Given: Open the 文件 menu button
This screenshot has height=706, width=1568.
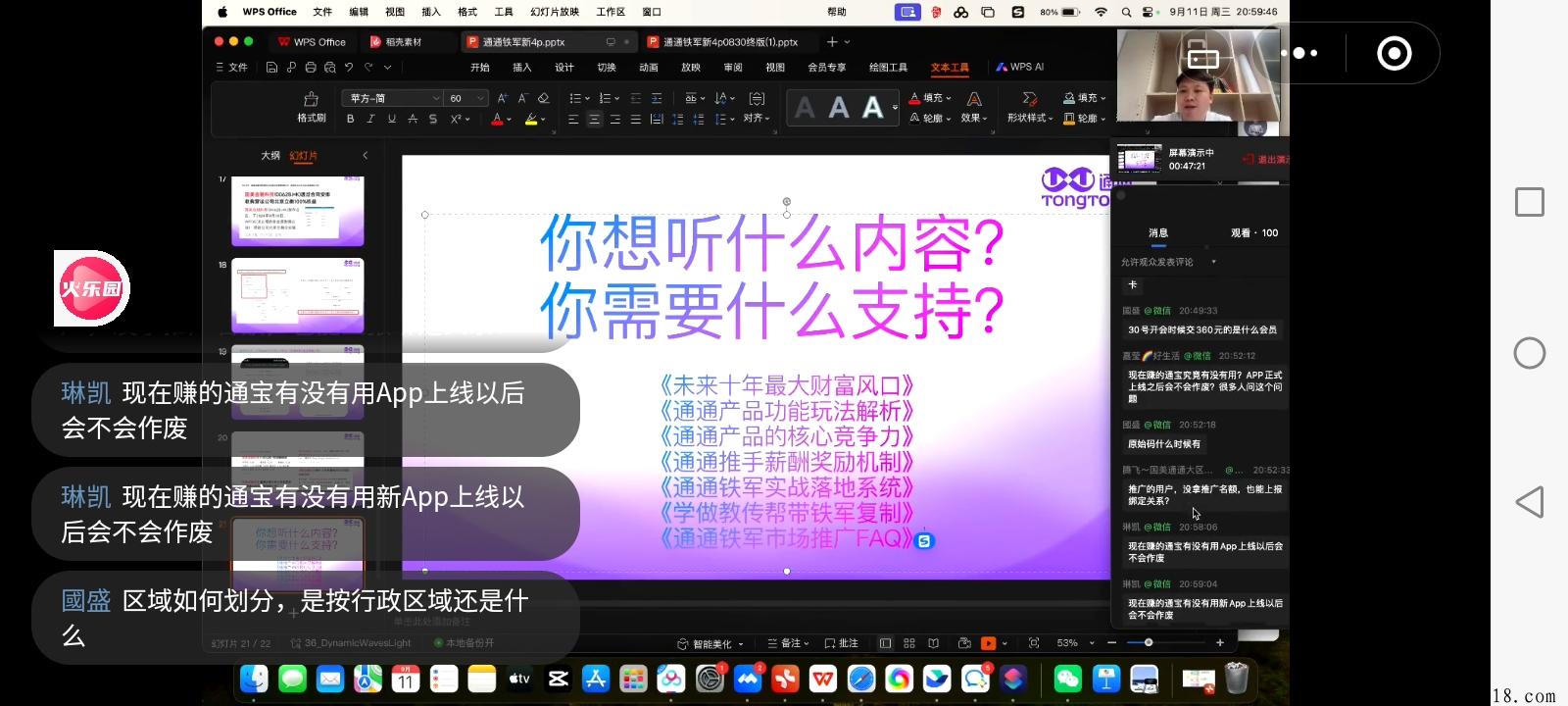Looking at the screenshot, I should click(x=231, y=68).
